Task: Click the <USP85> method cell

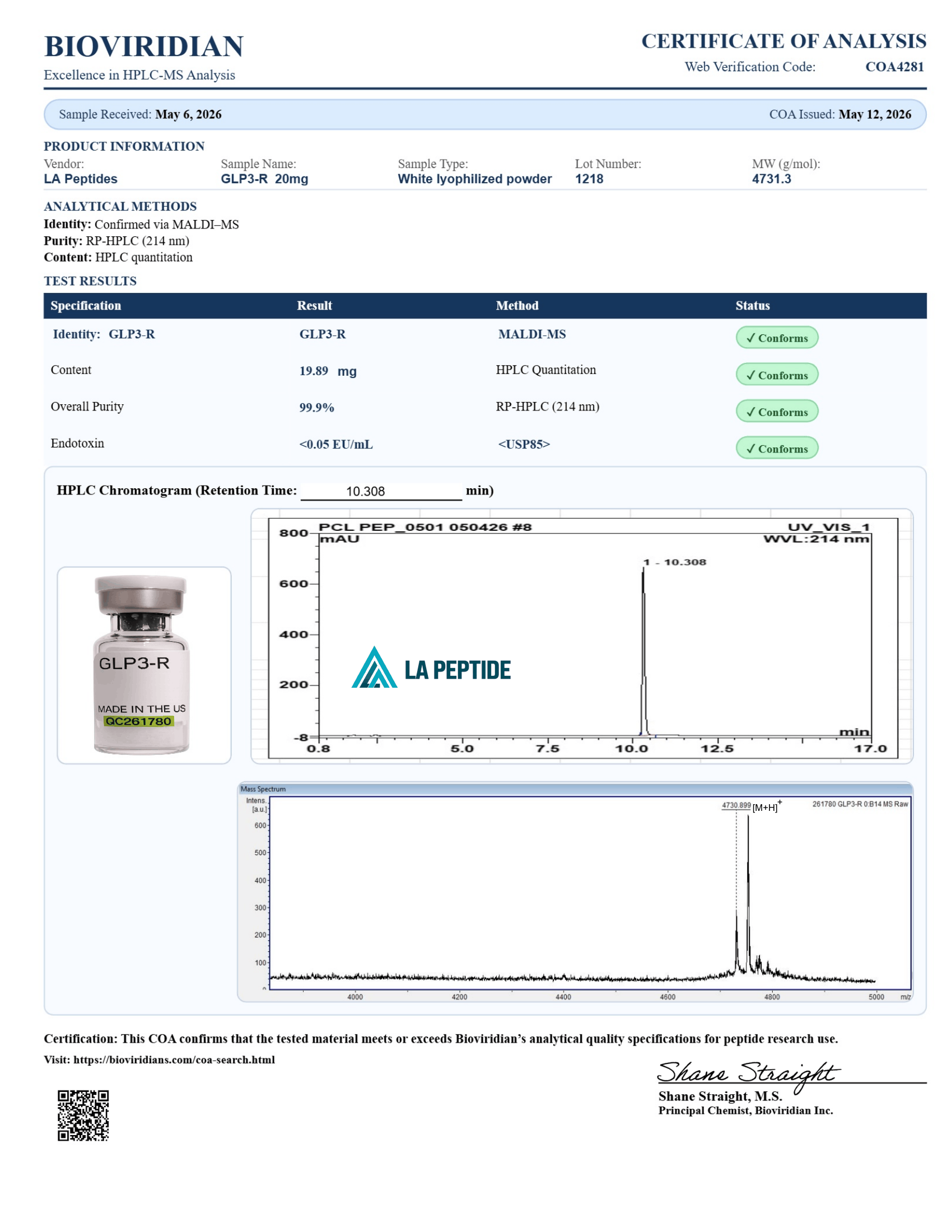Action: [x=524, y=444]
